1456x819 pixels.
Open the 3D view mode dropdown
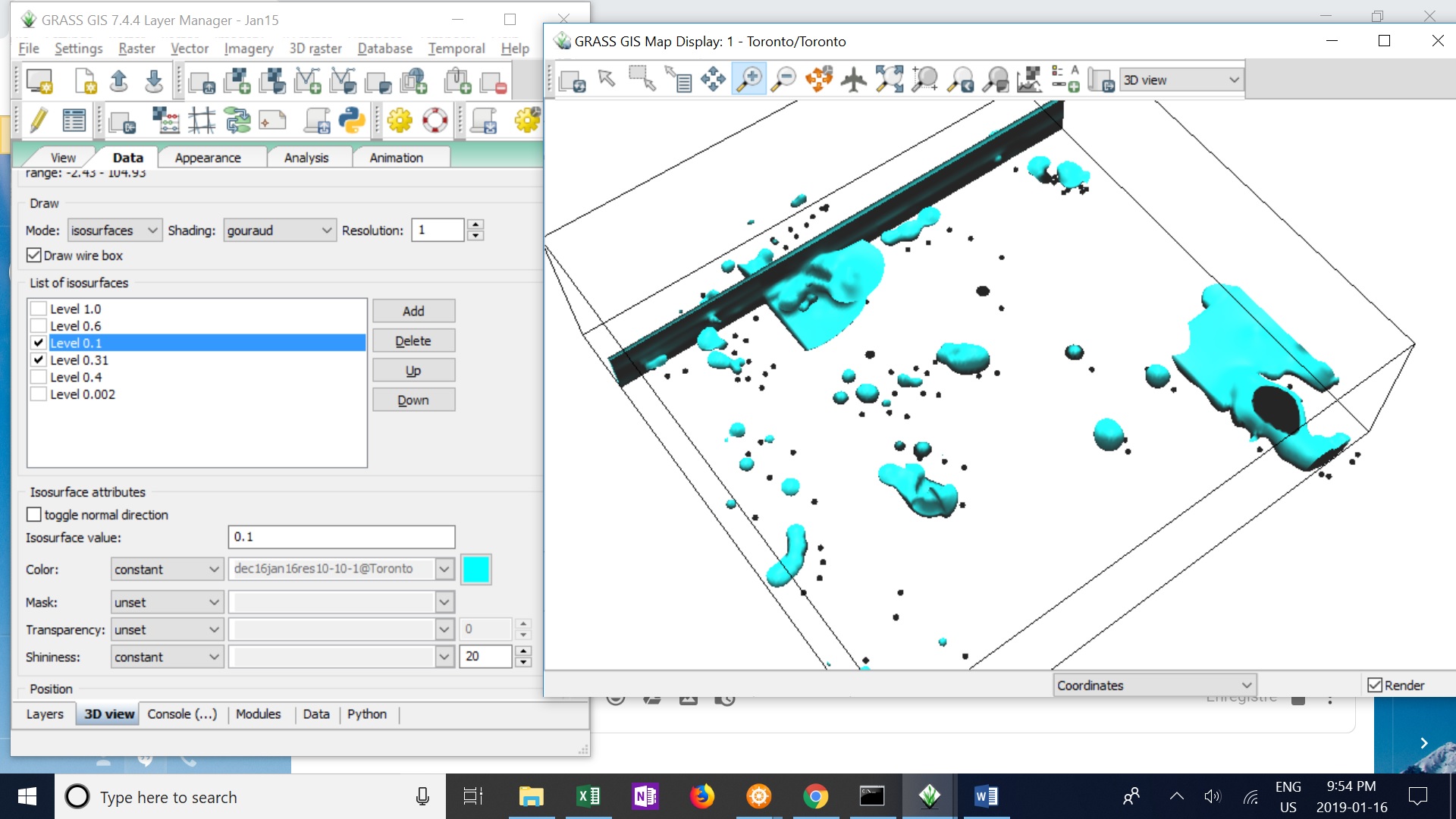1181,80
